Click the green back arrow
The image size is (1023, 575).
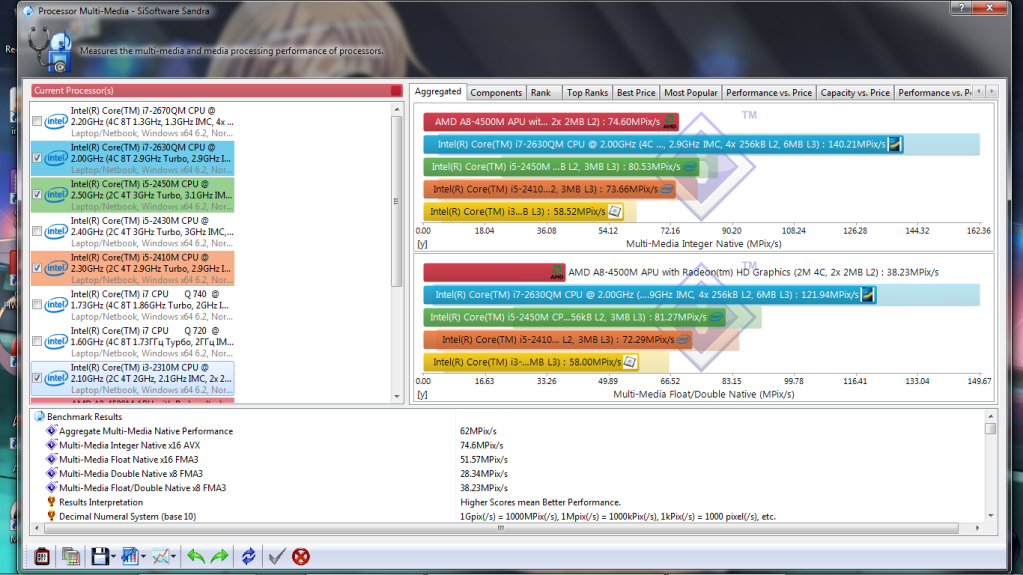click(x=195, y=557)
